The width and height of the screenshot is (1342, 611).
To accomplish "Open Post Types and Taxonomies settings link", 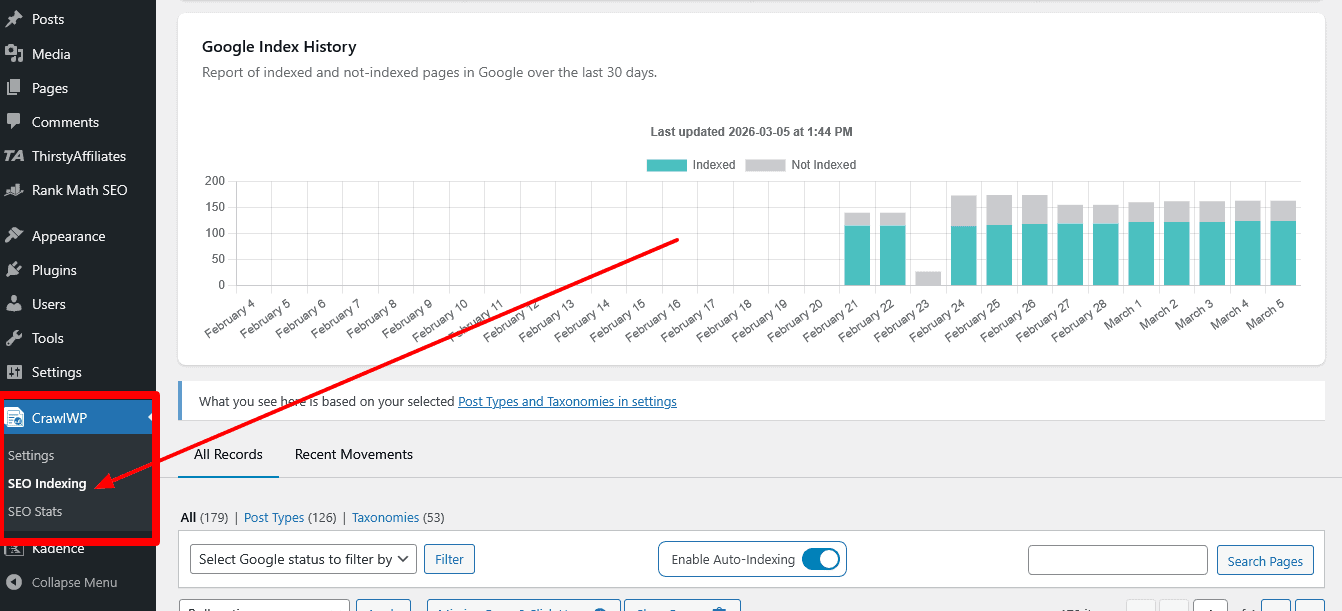I will pyautogui.click(x=567, y=401).
